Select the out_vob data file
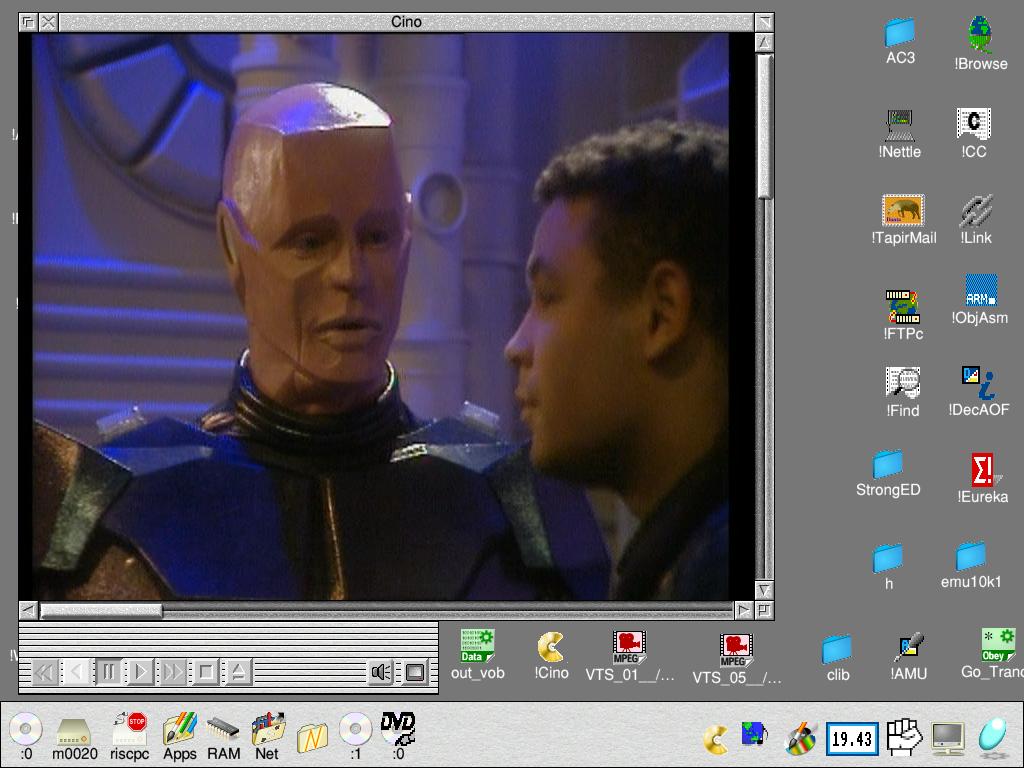 tap(477, 655)
